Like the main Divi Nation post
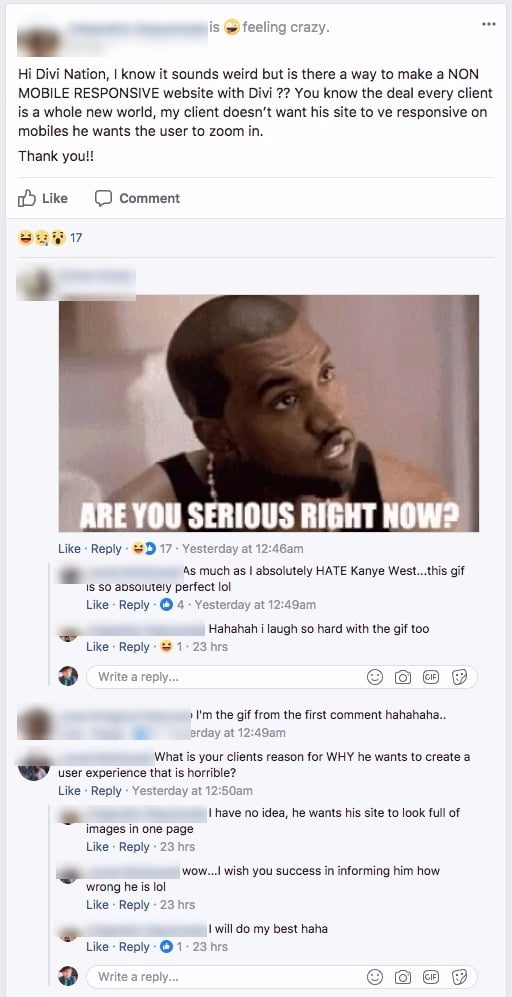Viewport: 512px width, 997px height. tap(43, 198)
